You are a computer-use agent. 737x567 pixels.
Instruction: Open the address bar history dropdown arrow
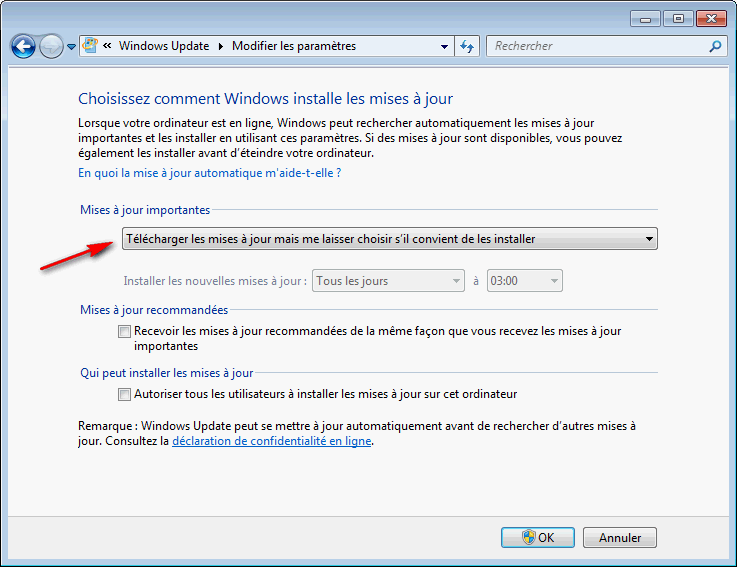coord(444,47)
